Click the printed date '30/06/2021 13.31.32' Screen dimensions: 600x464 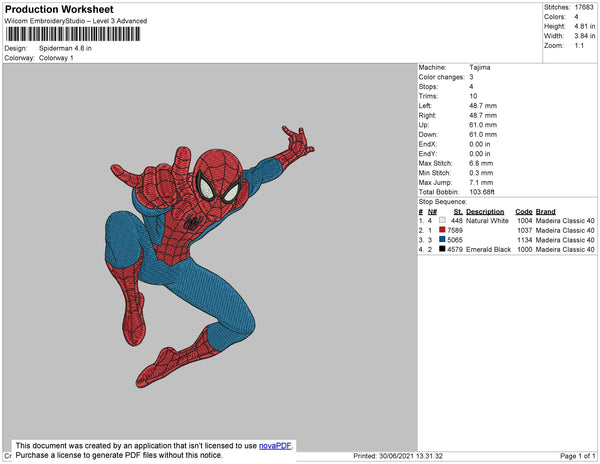411,456
